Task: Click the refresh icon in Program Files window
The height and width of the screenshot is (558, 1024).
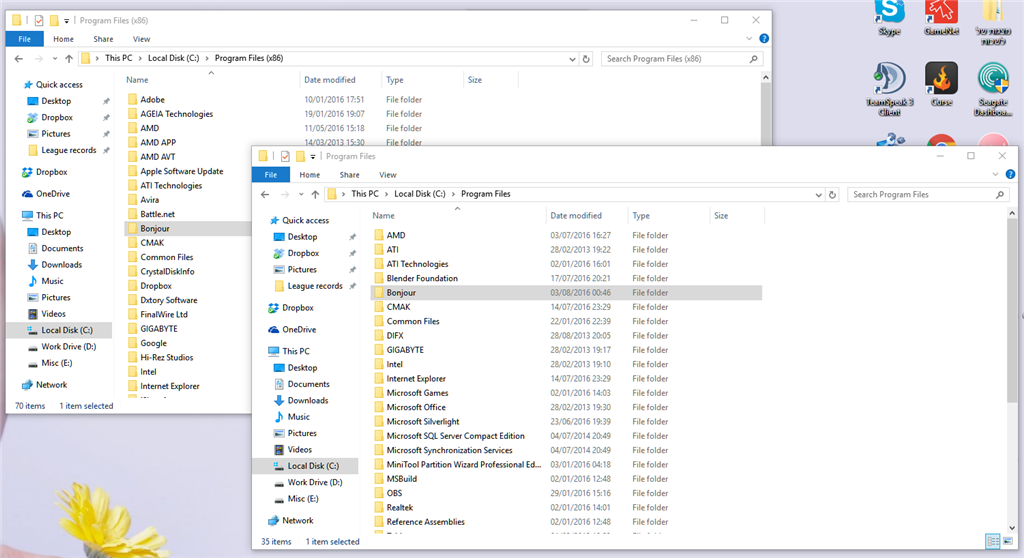Action: pos(832,195)
